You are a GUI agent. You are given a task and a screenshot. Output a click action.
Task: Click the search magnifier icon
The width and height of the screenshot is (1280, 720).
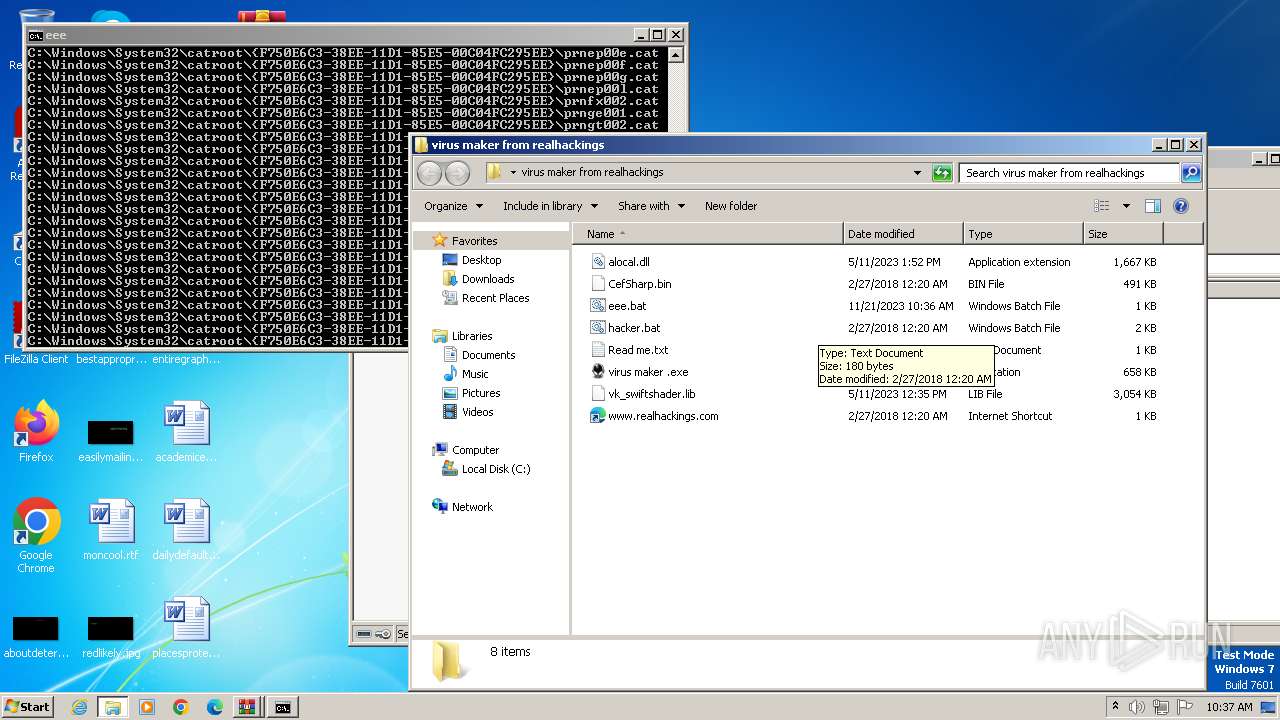coord(1190,173)
